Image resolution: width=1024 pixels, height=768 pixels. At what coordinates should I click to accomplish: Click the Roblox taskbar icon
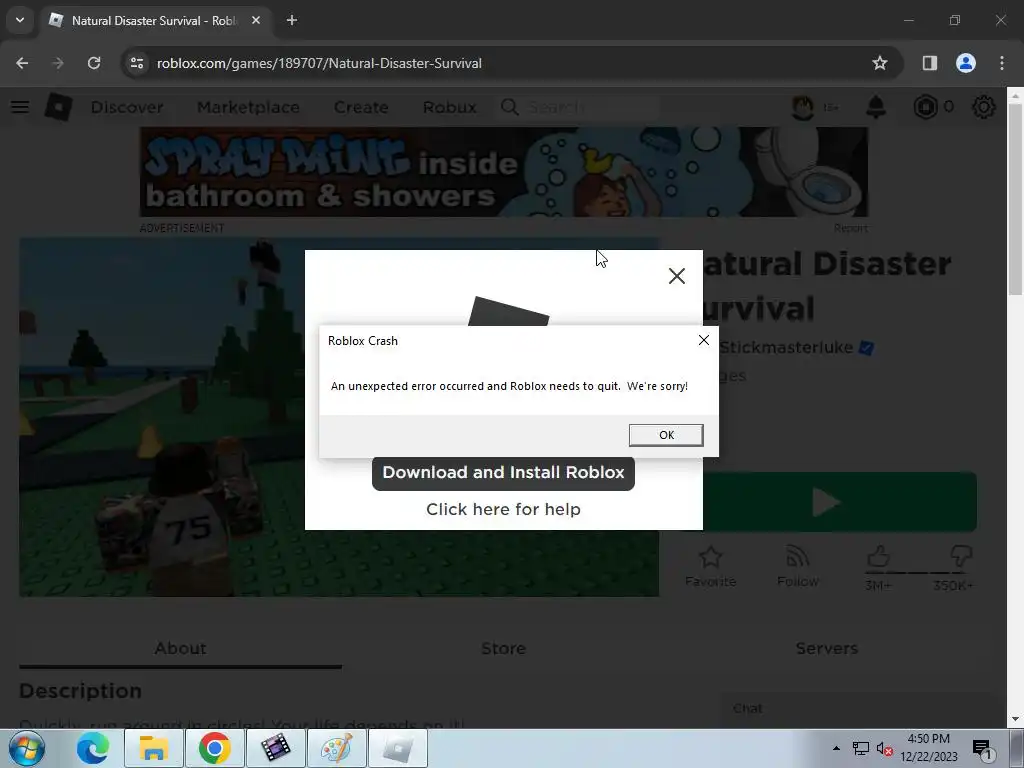click(x=398, y=748)
